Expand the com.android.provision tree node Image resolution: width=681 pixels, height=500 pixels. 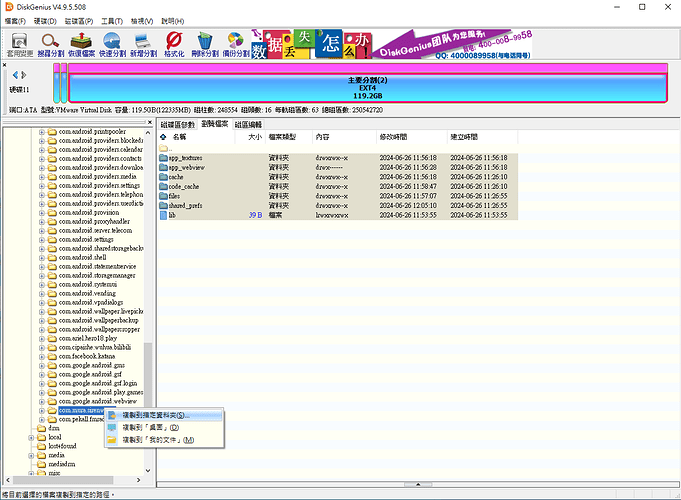point(42,212)
